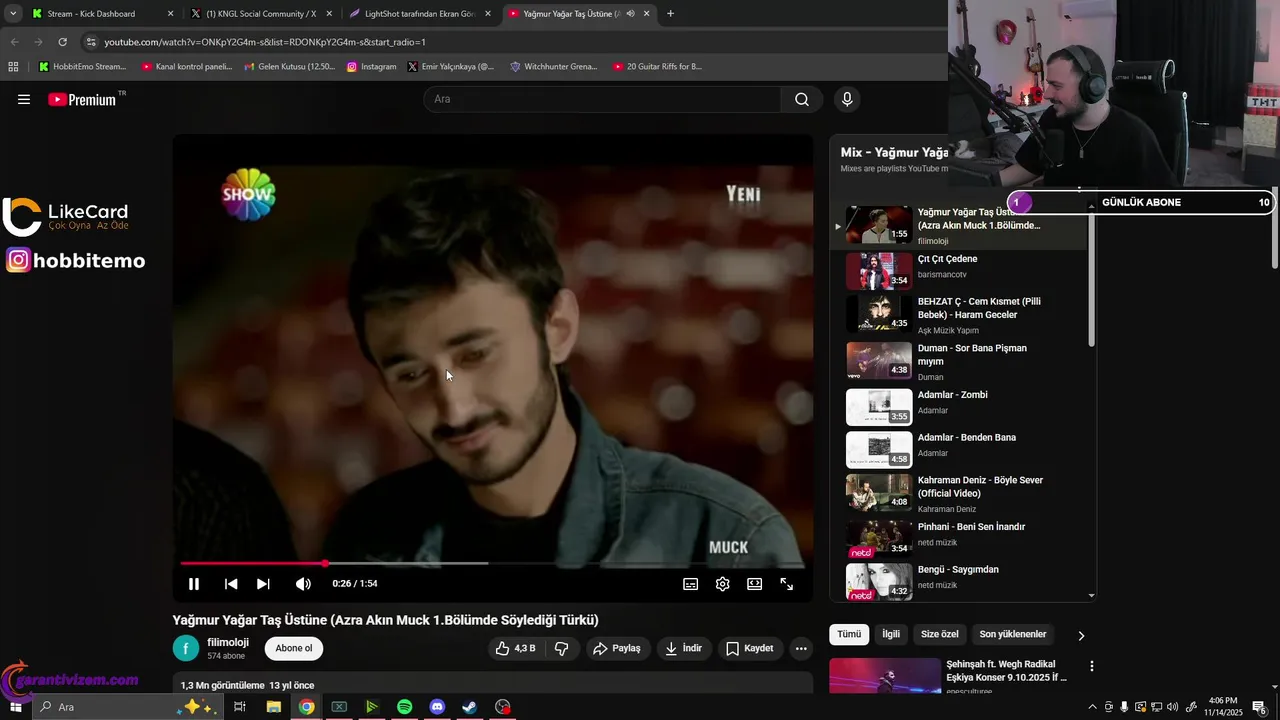Screen dimensions: 1280x720
Task: Open HobbitEmo Stream bookmark
Action: [82, 67]
